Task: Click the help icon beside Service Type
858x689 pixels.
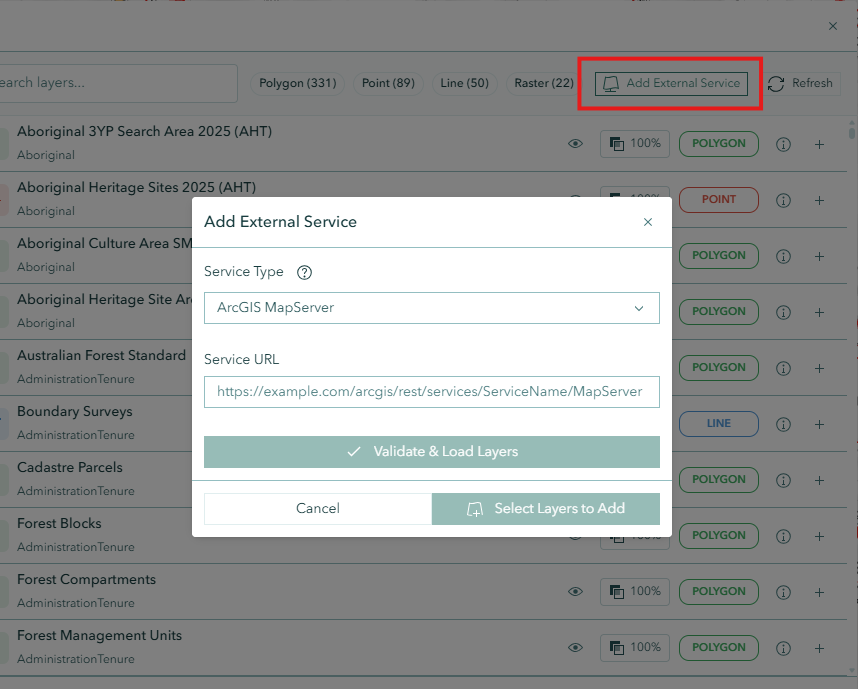Action: click(303, 271)
